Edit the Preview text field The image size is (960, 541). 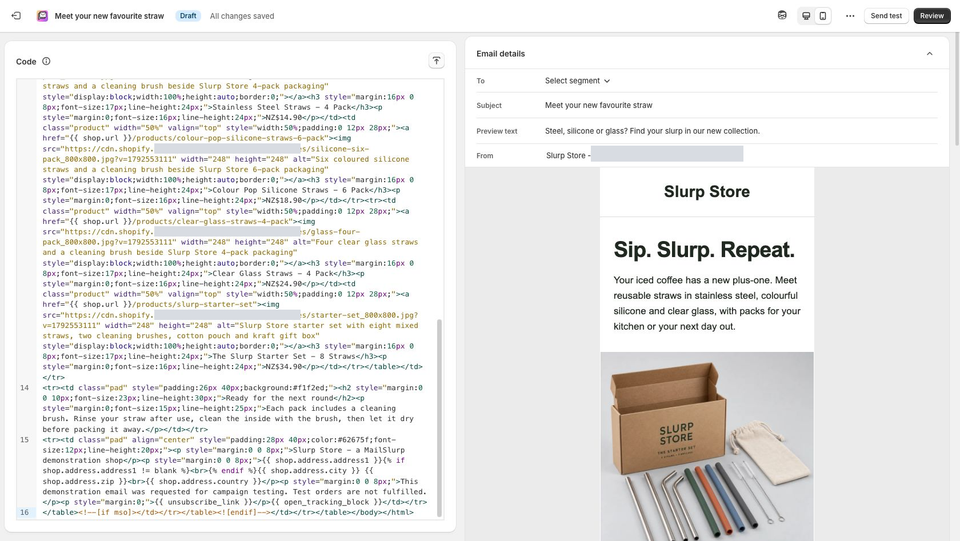click(741, 131)
